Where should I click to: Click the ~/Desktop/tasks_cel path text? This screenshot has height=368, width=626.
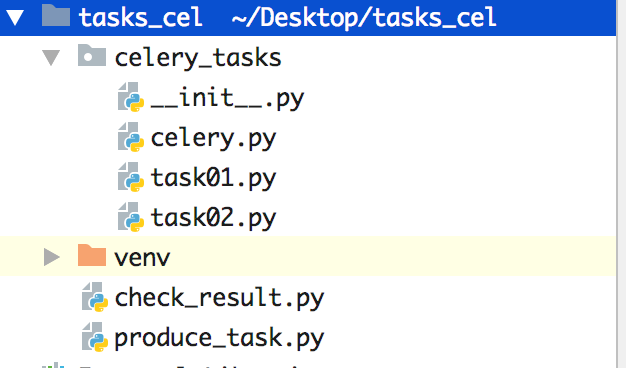[x=364, y=18]
